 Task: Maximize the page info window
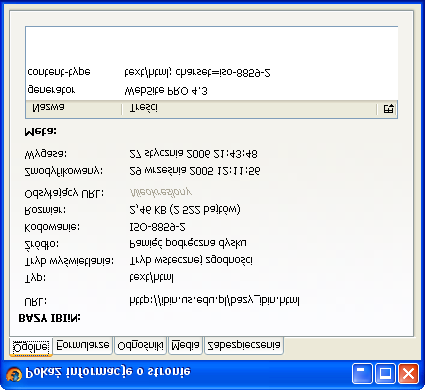click(x=385, y=373)
